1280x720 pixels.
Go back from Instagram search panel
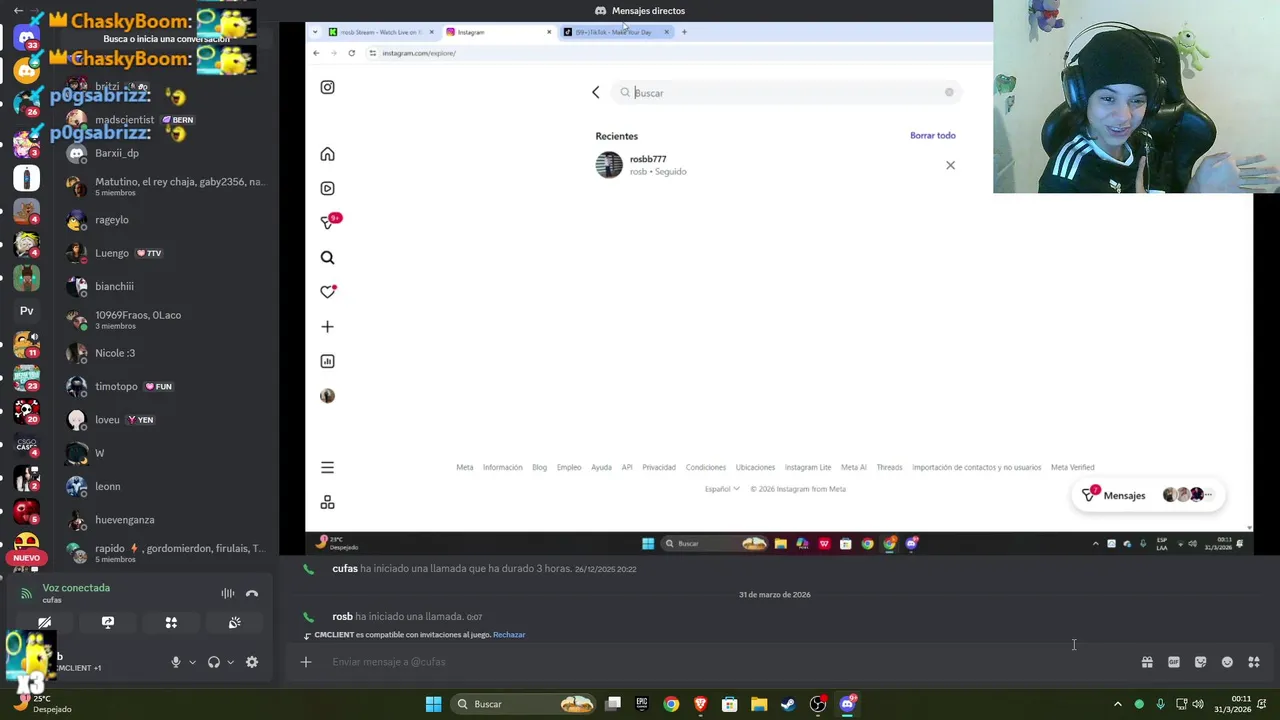click(x=595, y=92)
